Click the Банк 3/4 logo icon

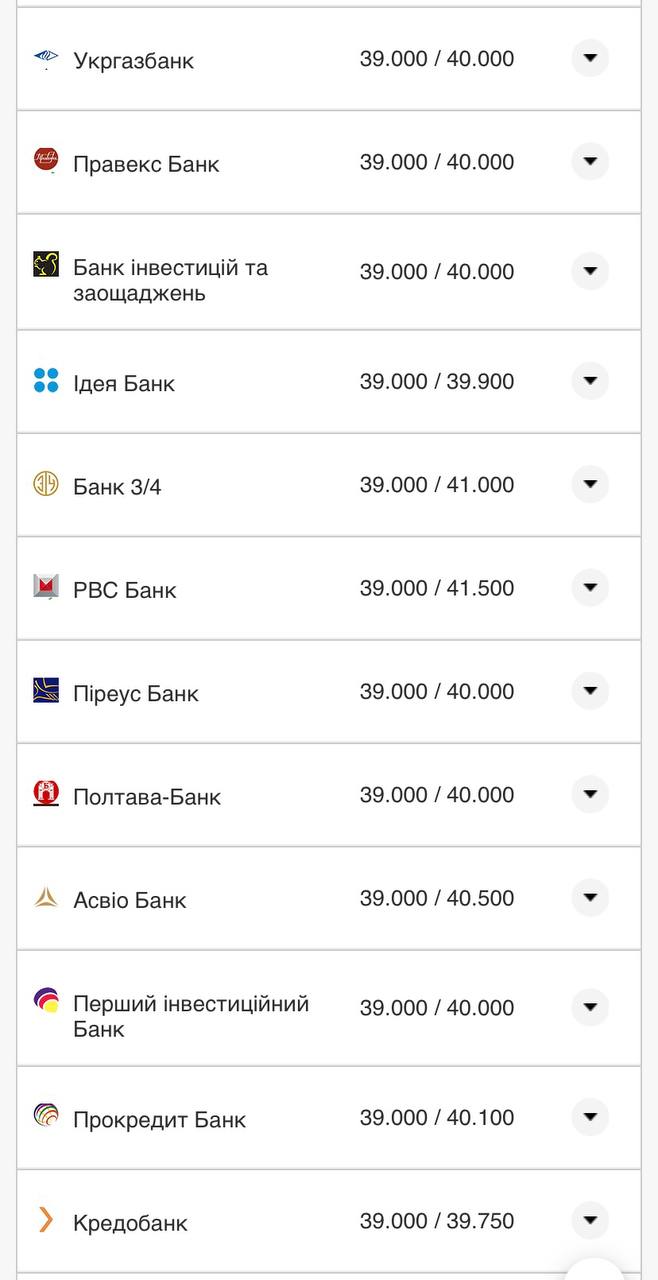pos(46,485)
